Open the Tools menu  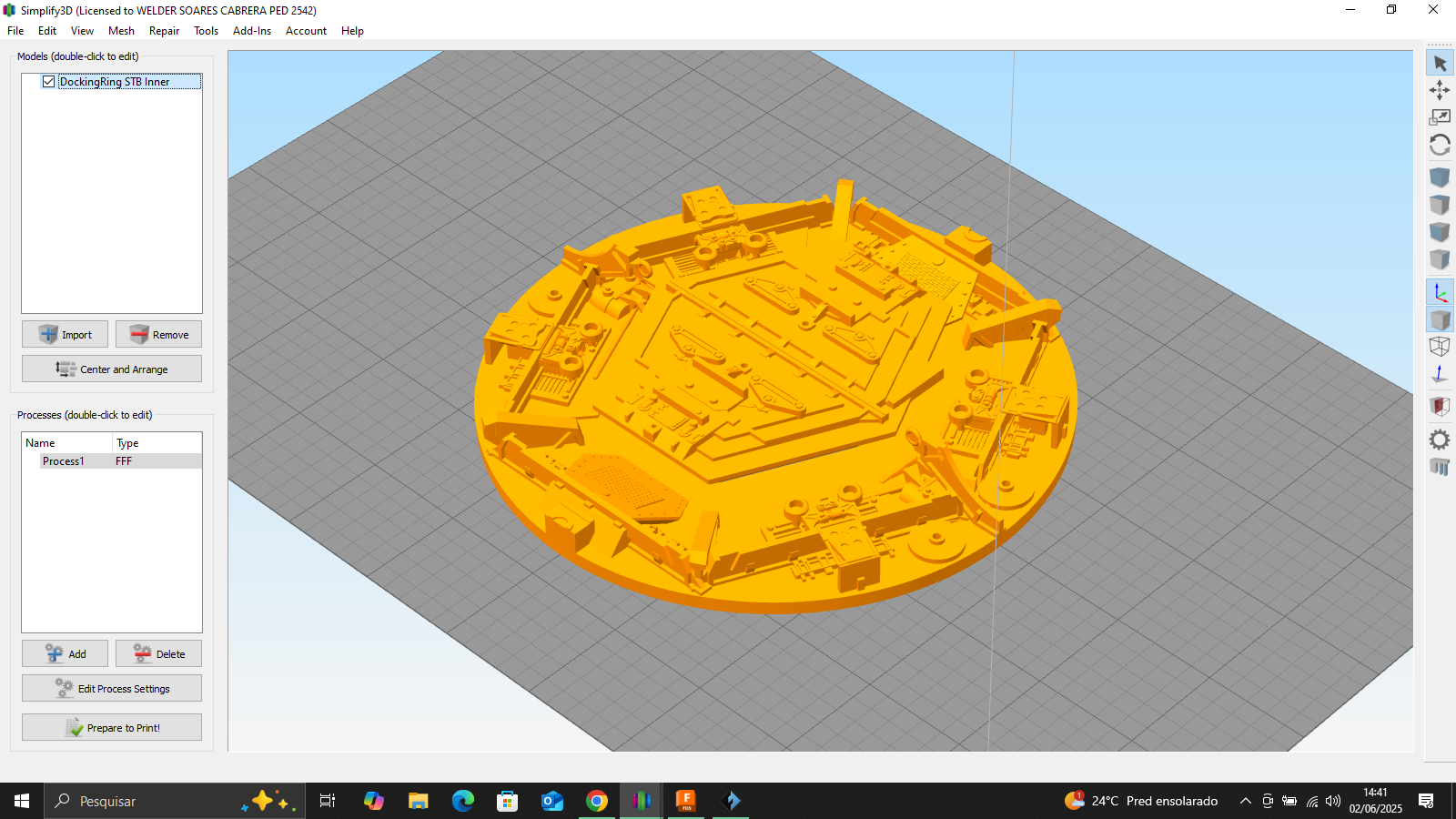click(x=206, y=30)
